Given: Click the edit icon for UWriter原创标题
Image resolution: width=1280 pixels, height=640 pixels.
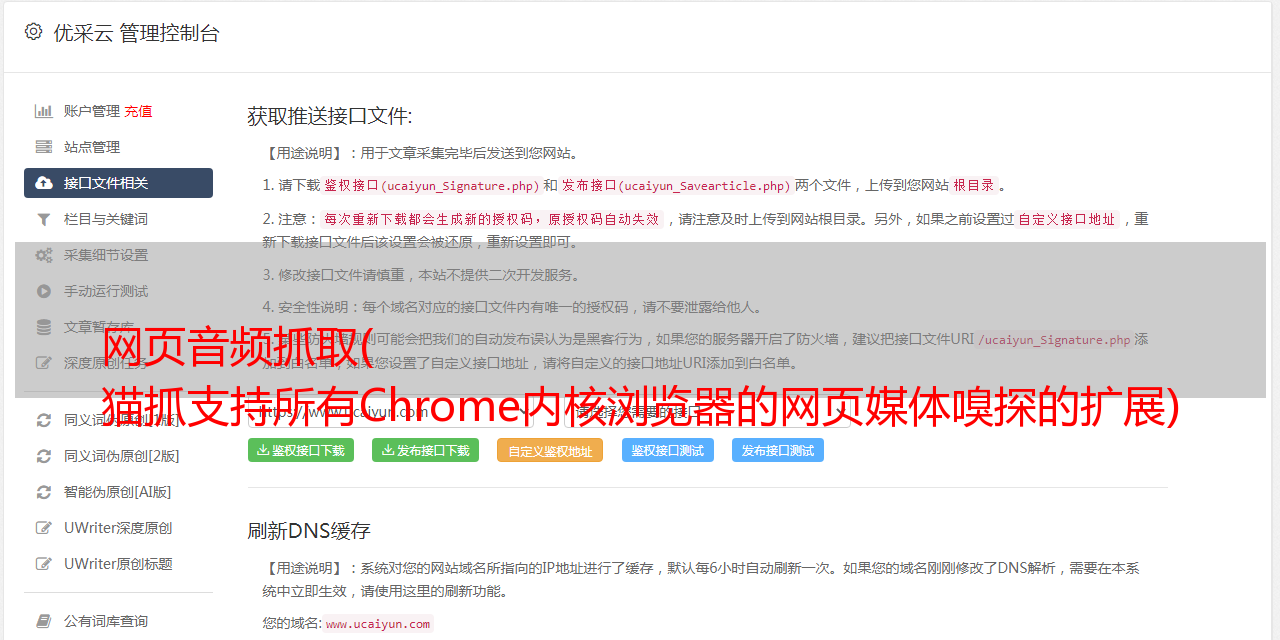Looking at the screenshot, I should coord(44,564).
